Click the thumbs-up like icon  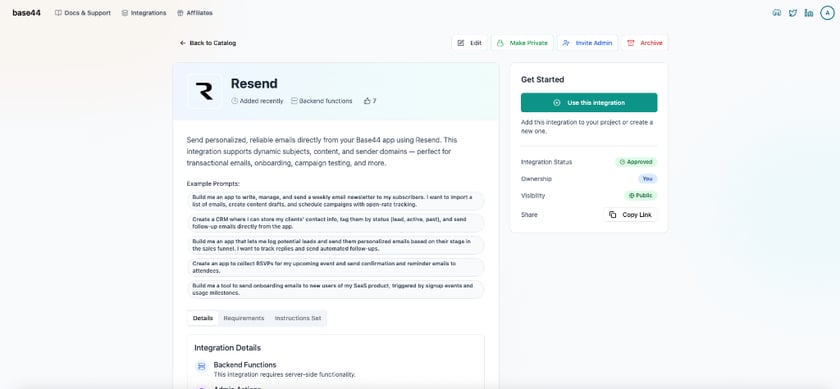(x=367, y=101)
